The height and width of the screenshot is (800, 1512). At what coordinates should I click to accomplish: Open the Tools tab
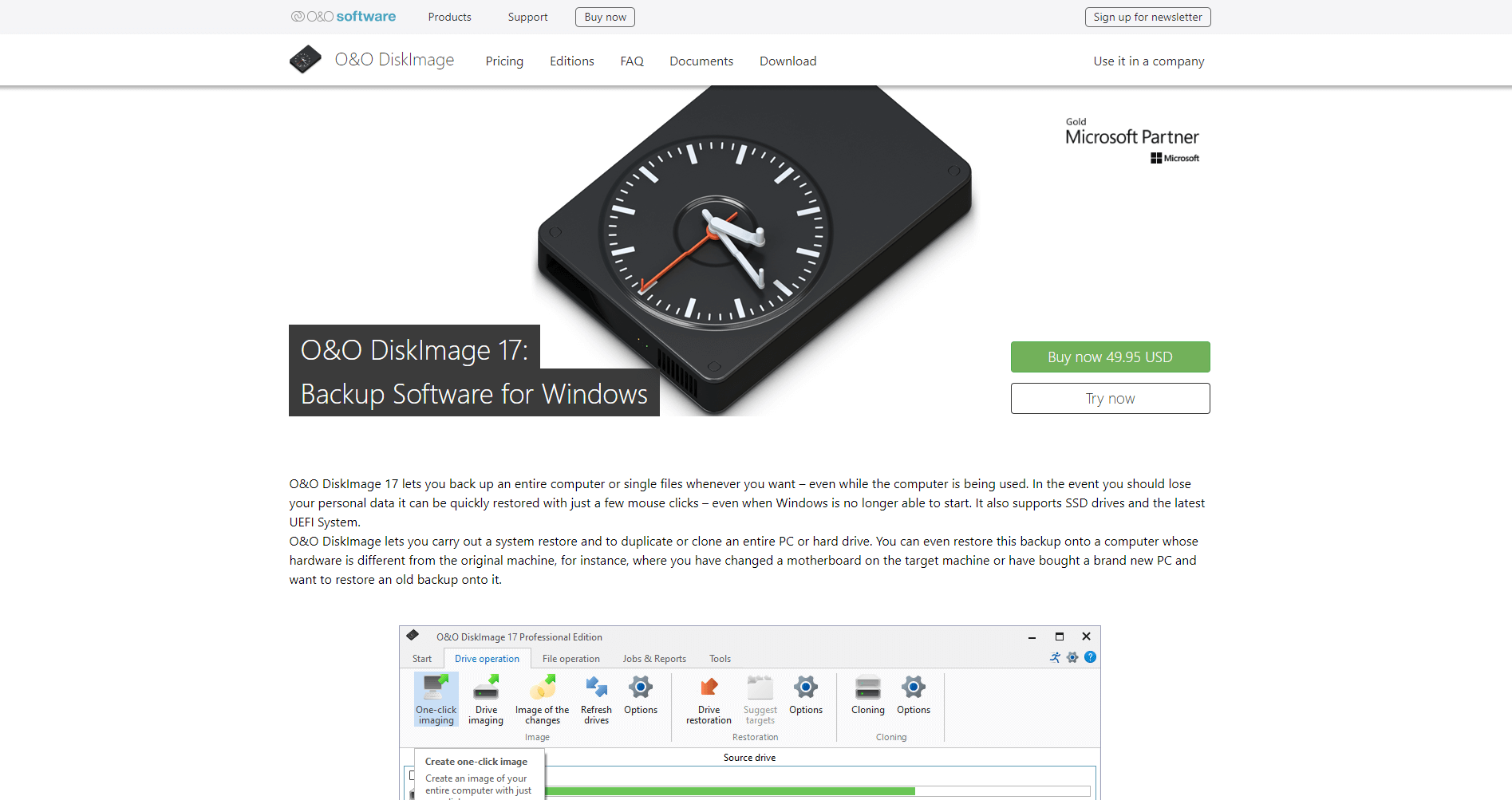(720, 659)
